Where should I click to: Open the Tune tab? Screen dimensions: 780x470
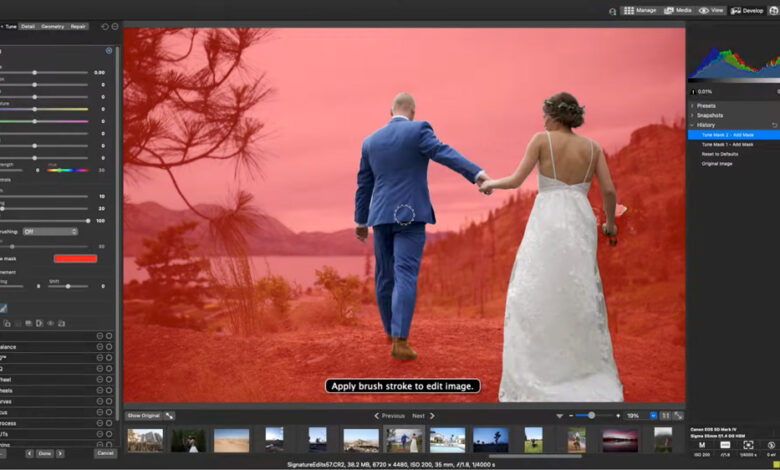[x=10, y=26]
